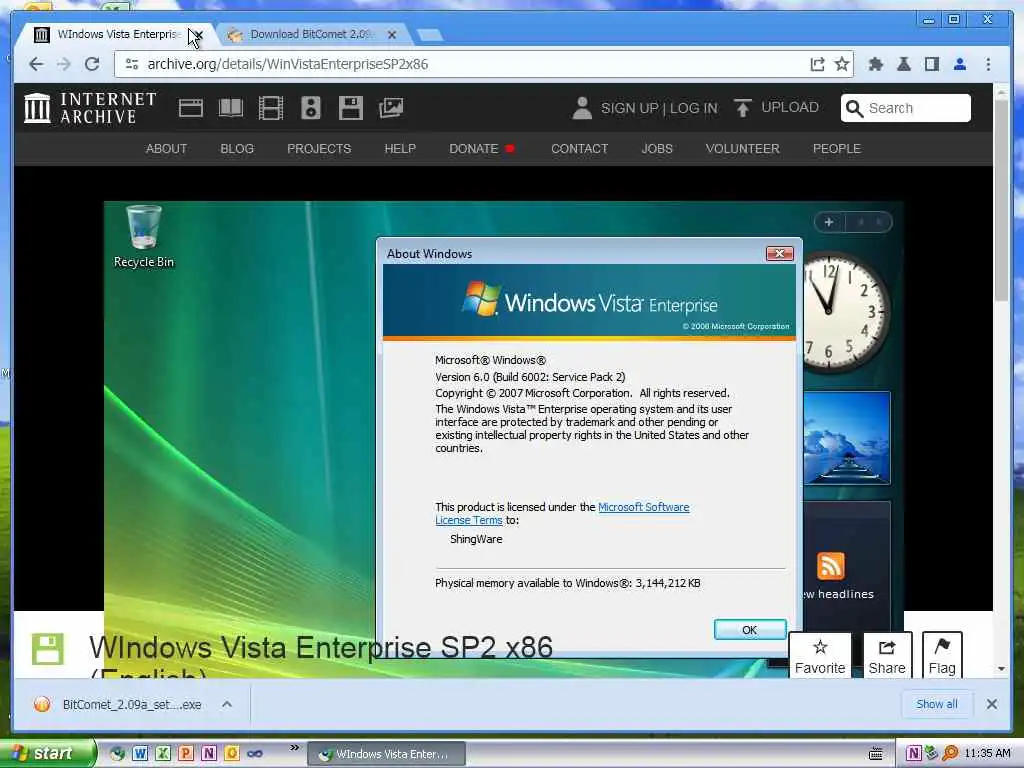
Task: Click the upload arrow icon
Action: tap(743, 108)
